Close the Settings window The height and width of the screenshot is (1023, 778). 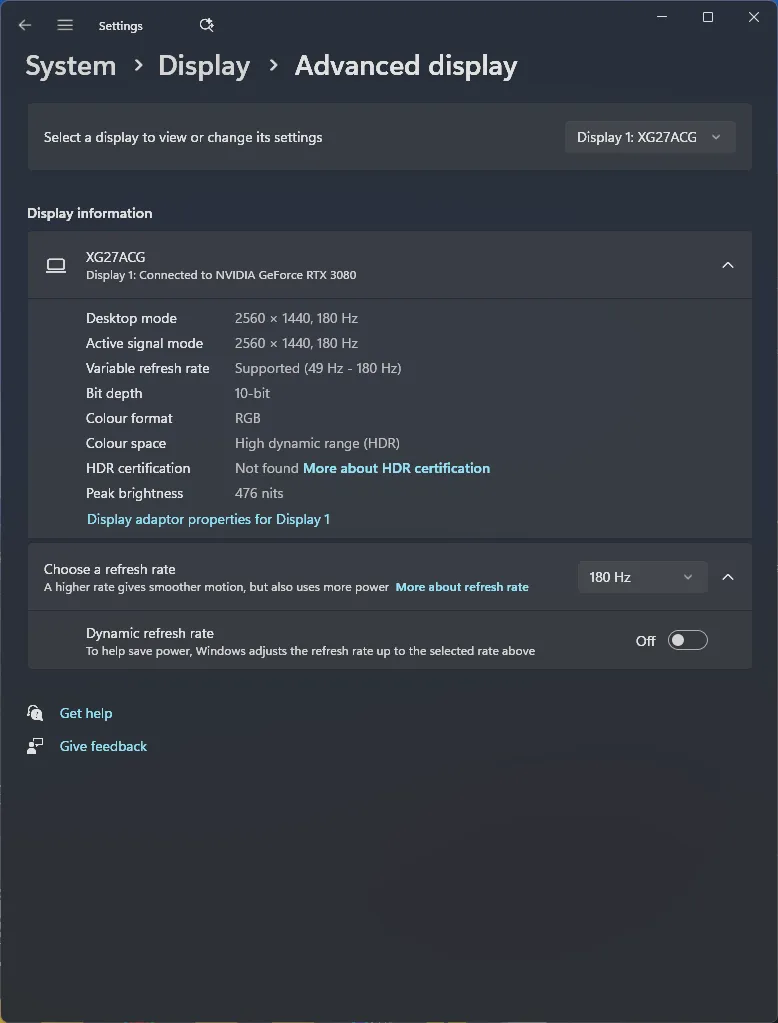tap(754, 17)
